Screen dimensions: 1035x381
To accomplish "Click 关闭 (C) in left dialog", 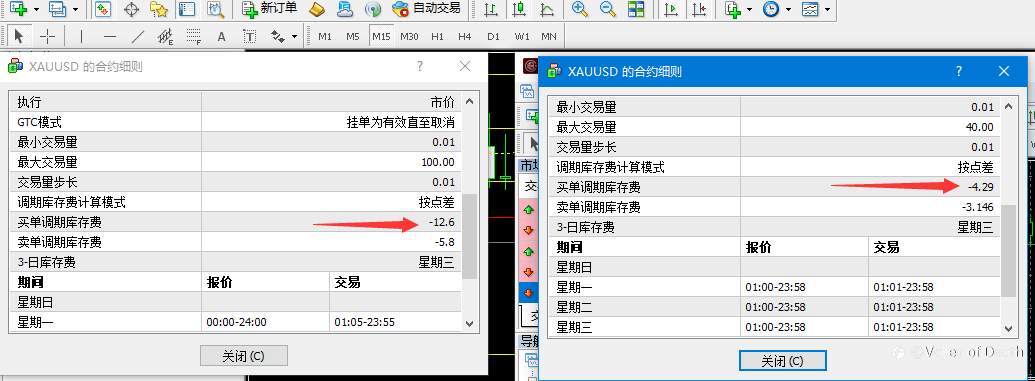I will pyautogui.click(x=244, y=356).
